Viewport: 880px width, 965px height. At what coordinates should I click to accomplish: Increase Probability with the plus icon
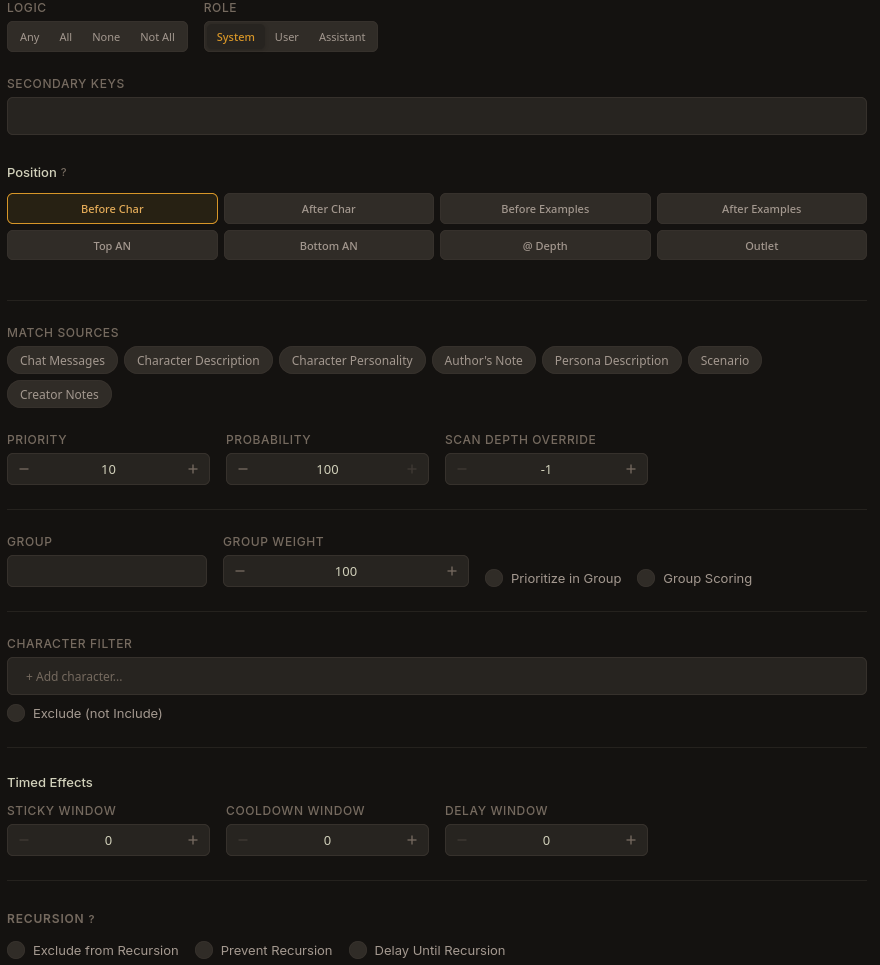click(x=412, y=469)
